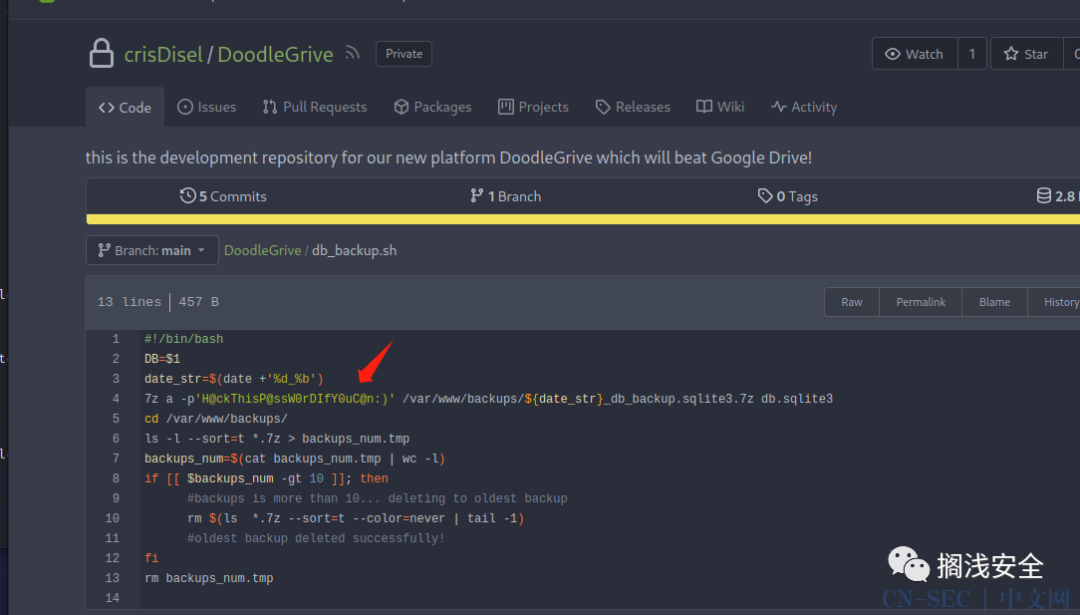Click the comment about deleting oldest backup

[x=377, y=499]
